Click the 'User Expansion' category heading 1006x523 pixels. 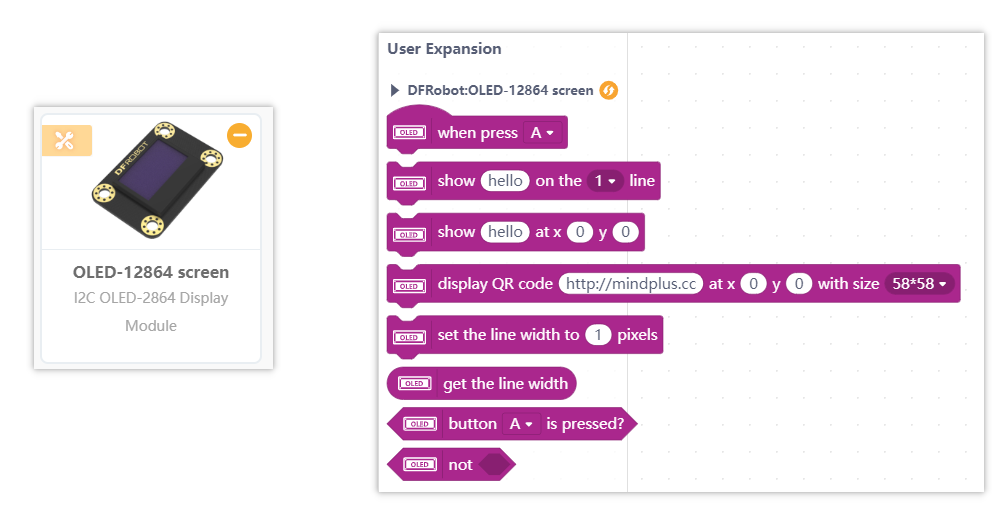point(444,49)
